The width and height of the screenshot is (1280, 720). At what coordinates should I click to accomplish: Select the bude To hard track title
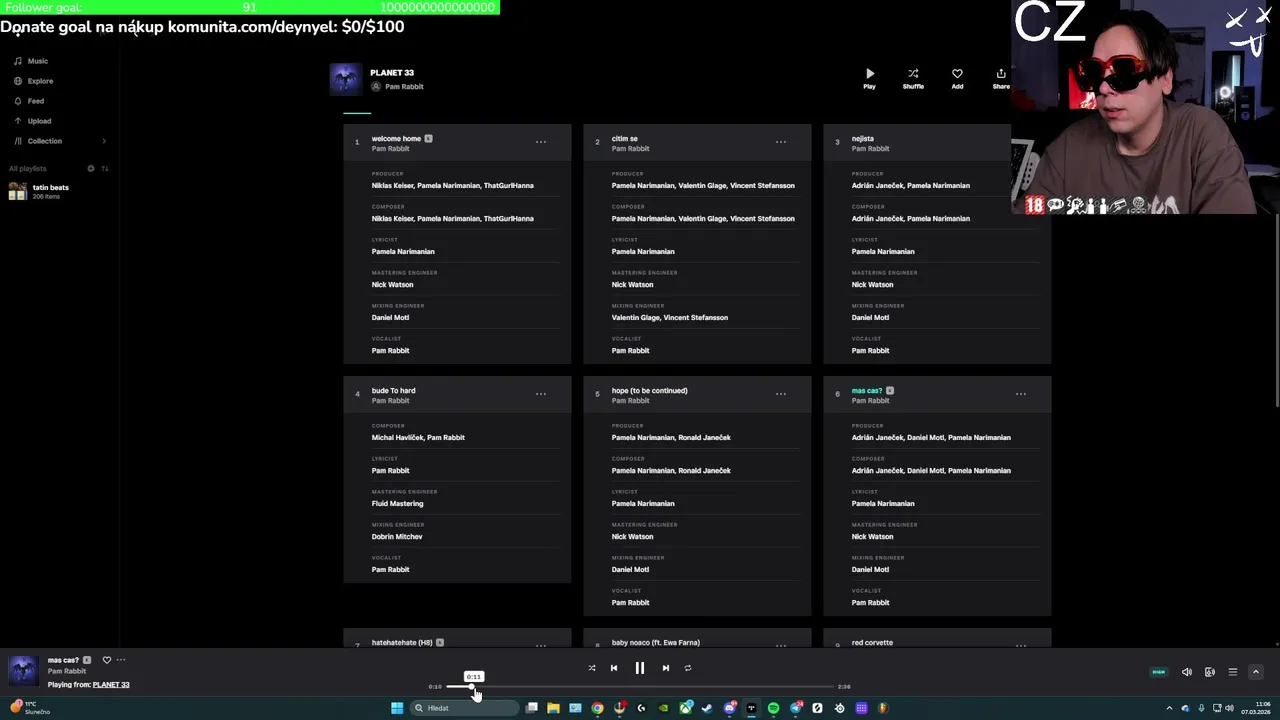(x=394, y=391)
